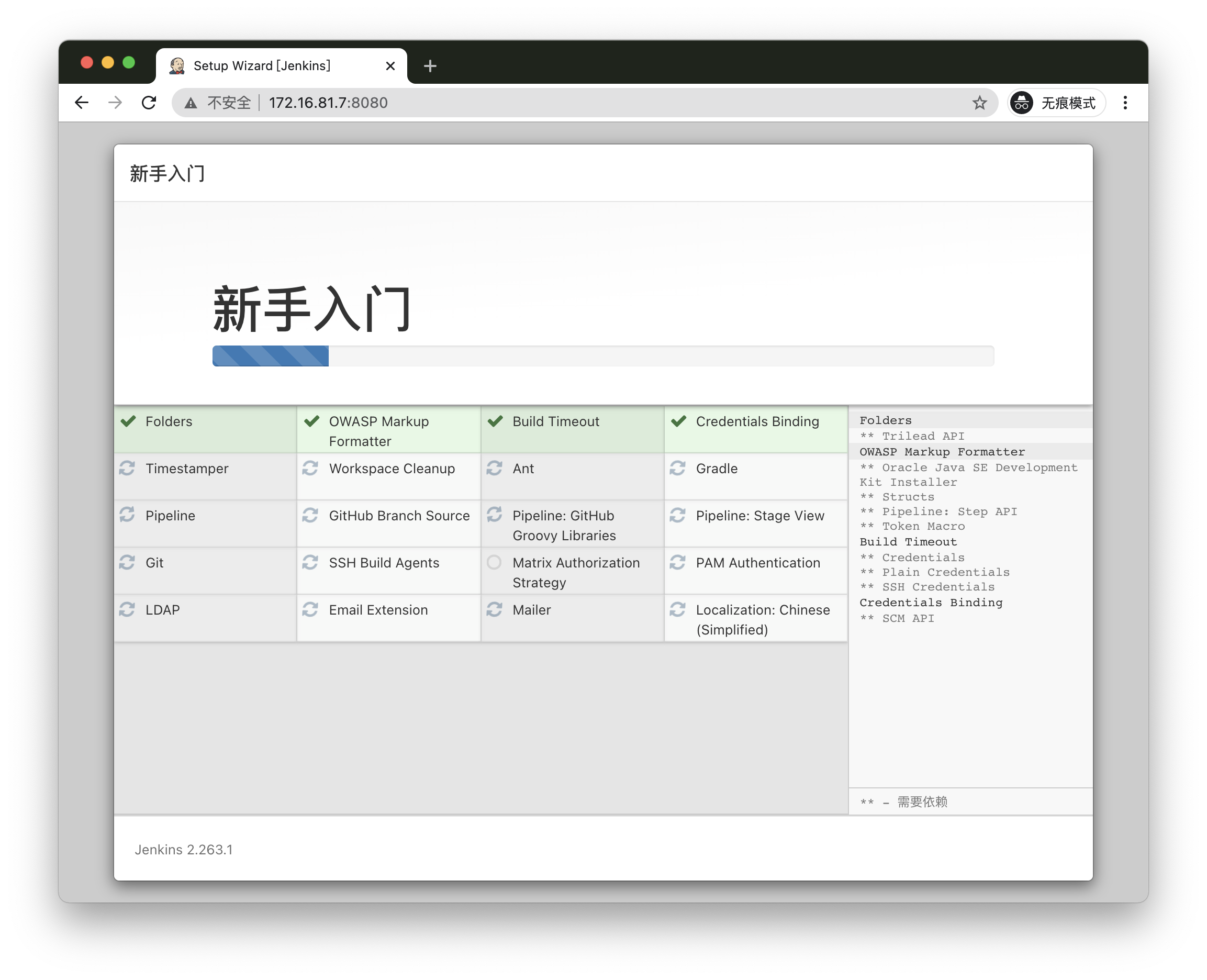Reload the Jenkins setup page
Screen dimensions: 1207x980
coord(149,102)
